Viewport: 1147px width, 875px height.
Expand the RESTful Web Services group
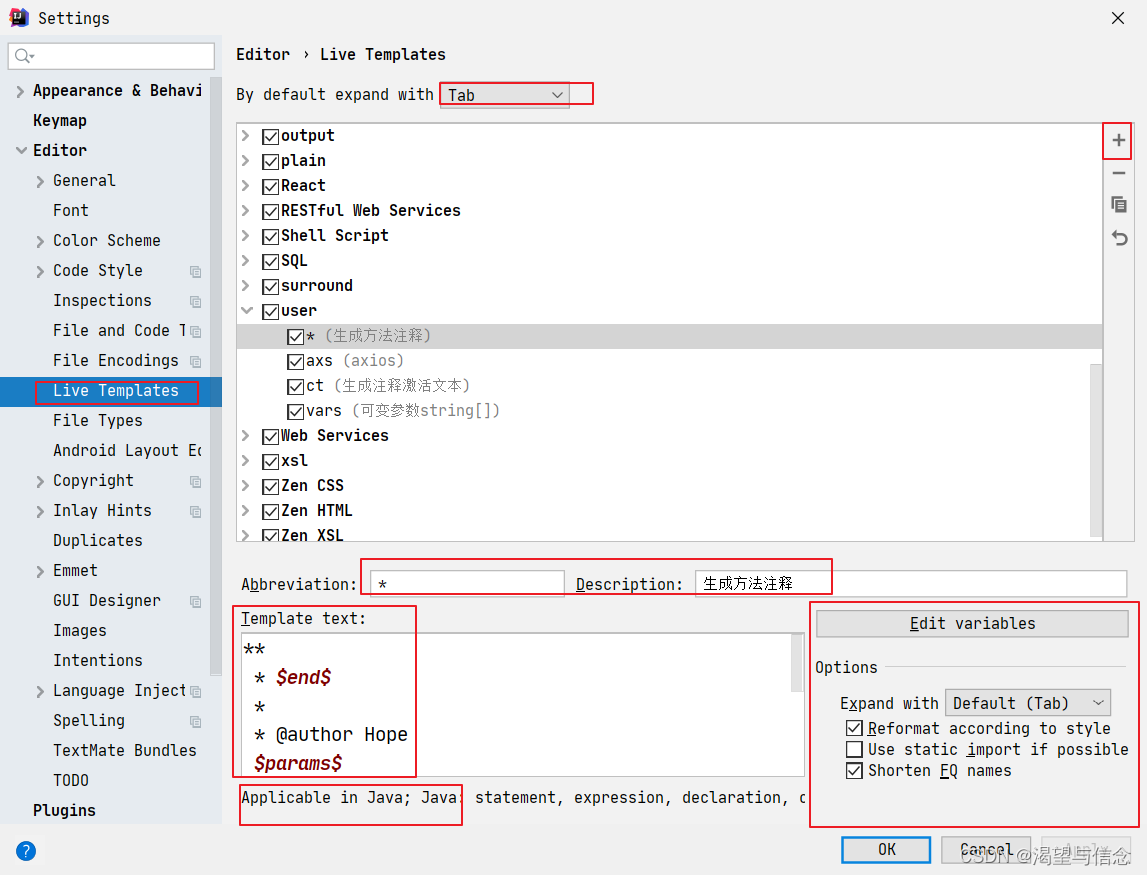point(247,211)
